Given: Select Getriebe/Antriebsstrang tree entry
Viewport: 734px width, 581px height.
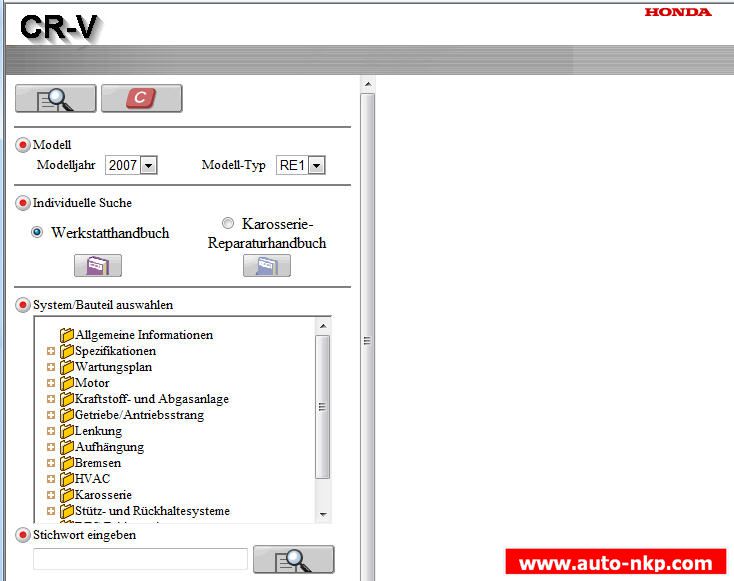Looking at the screenshot, I should (x=139, y=415).
